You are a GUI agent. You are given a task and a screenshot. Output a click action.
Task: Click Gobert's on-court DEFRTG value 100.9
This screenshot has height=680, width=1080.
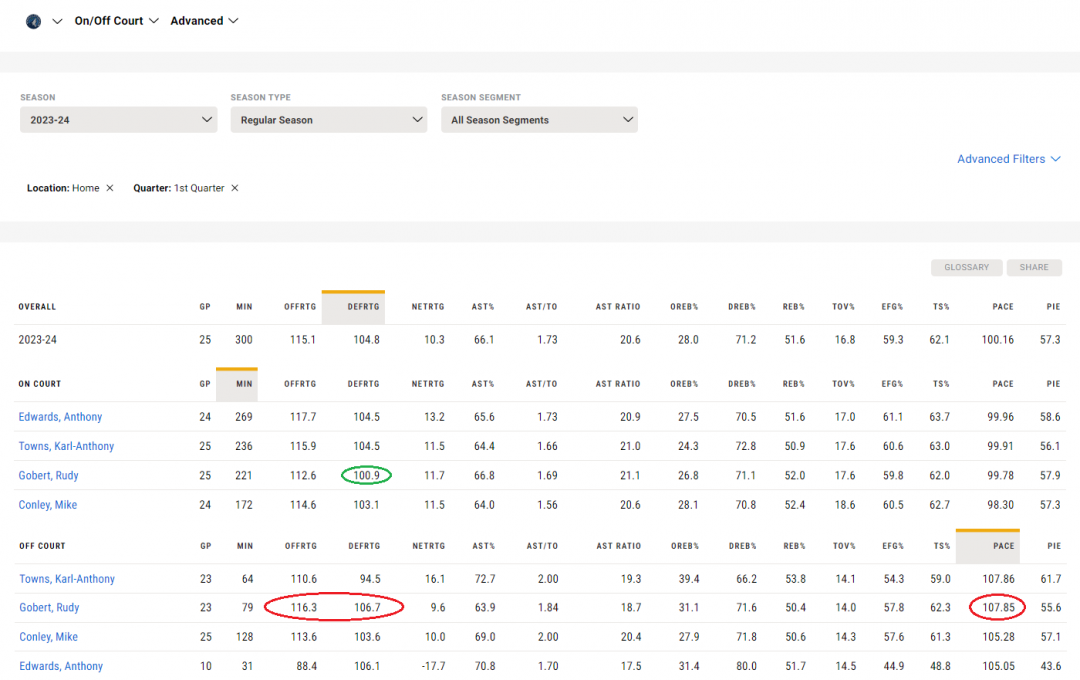(366, 475)
